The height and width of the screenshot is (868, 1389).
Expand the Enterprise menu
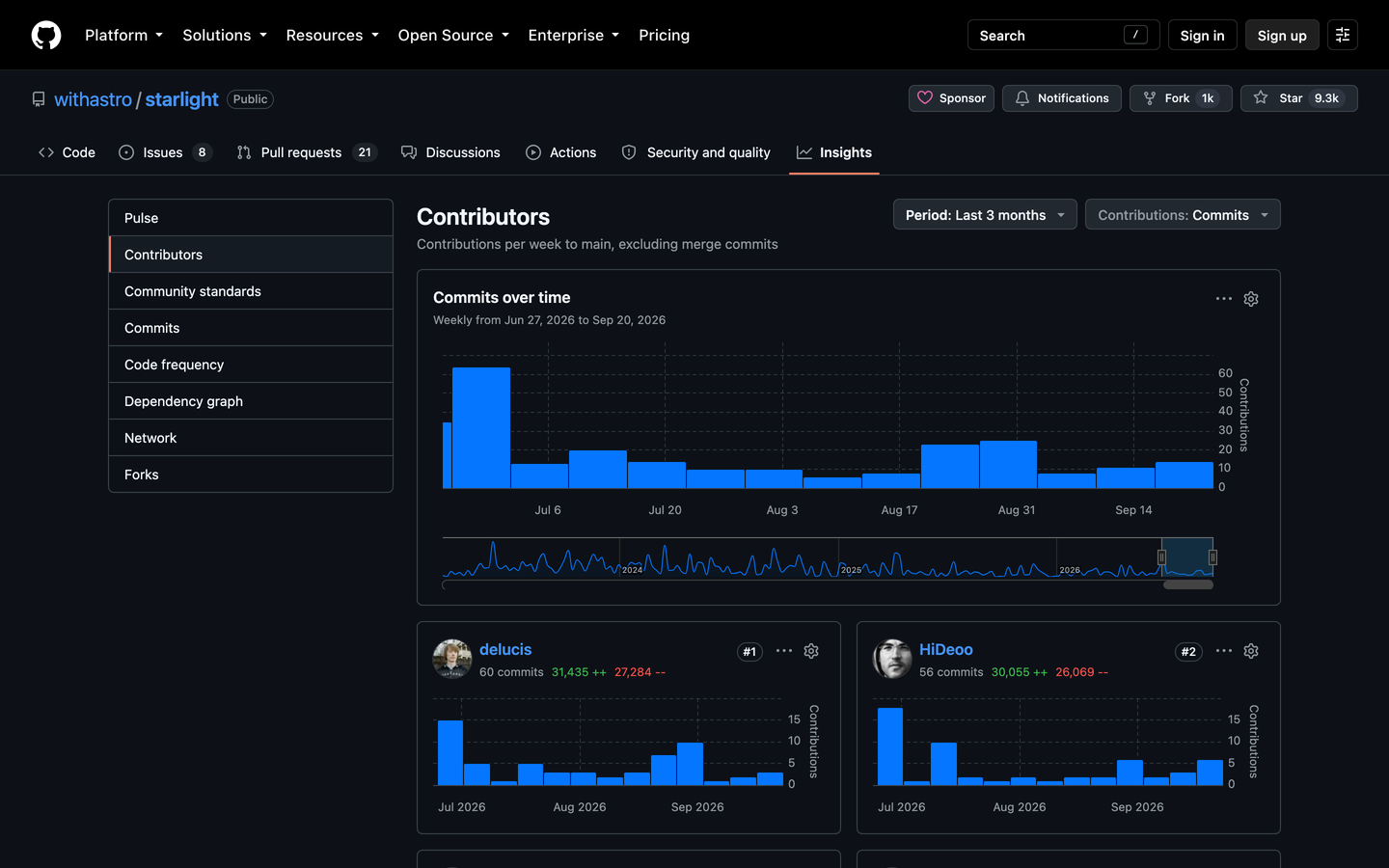tap(573, 36)
